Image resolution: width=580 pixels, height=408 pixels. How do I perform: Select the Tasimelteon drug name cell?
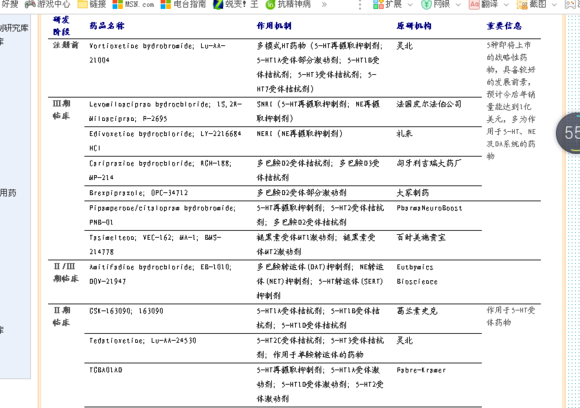pos(155,245)
